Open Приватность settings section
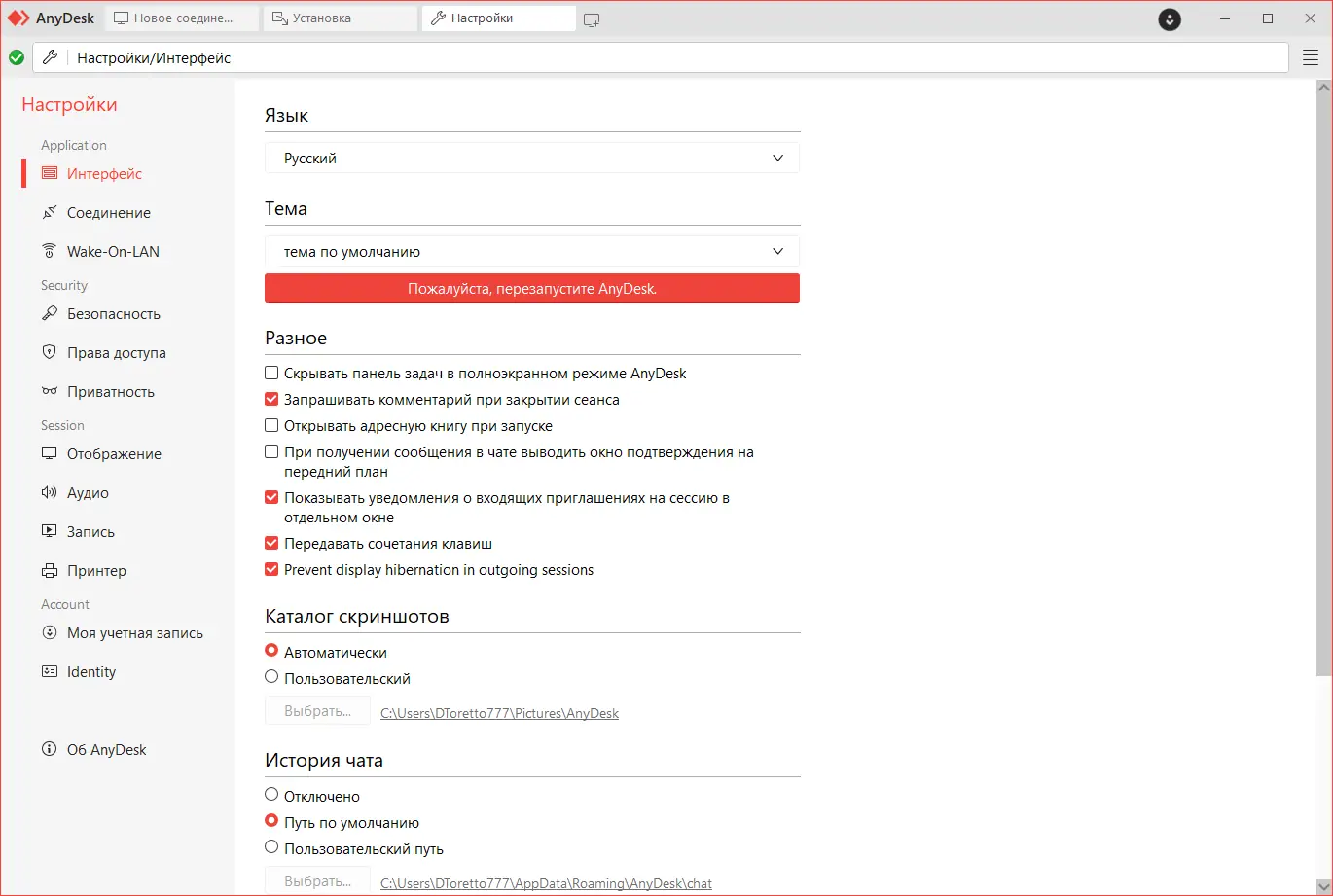The image size is (1333, 896). 111,392
